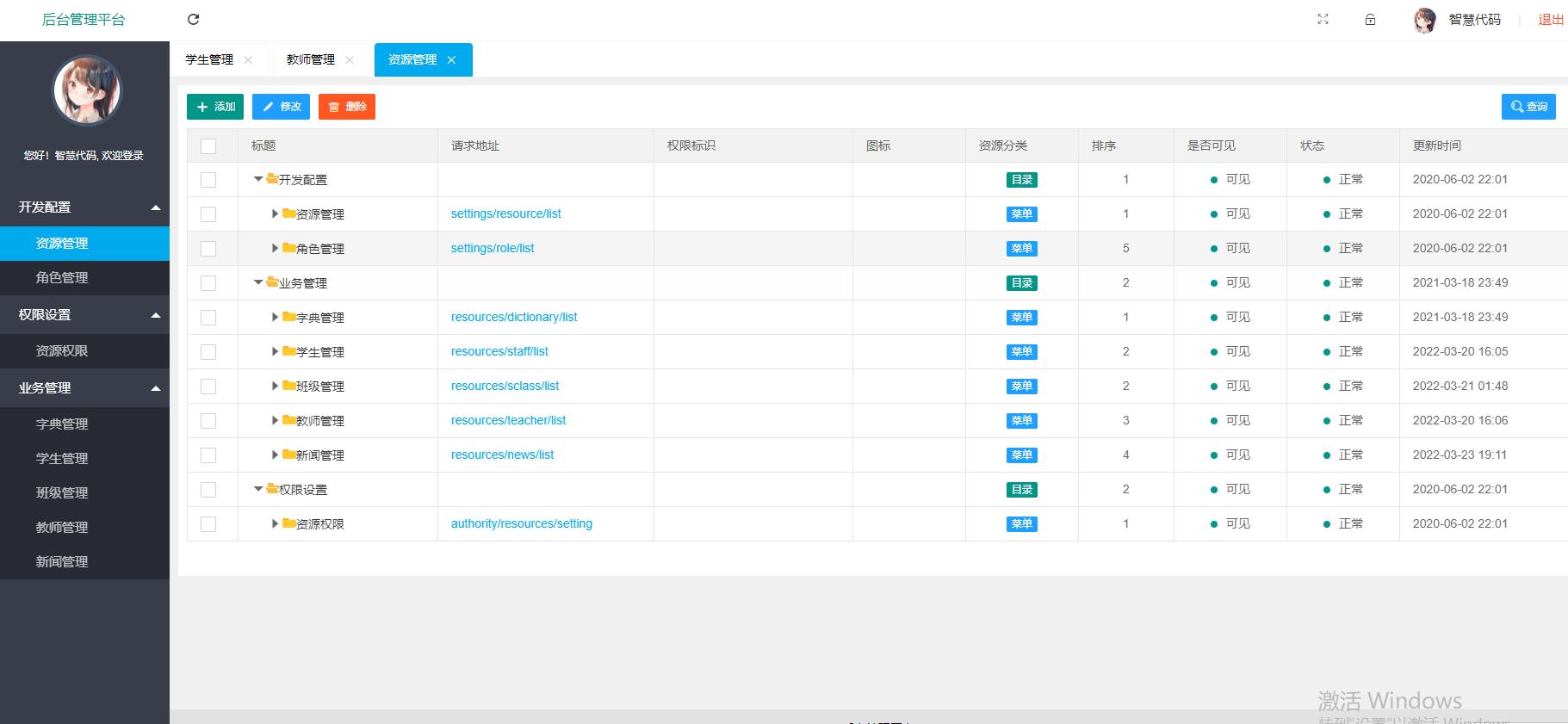Collapse the 业务管理 tree node
1568x724 pixels.
pos(258,282)
